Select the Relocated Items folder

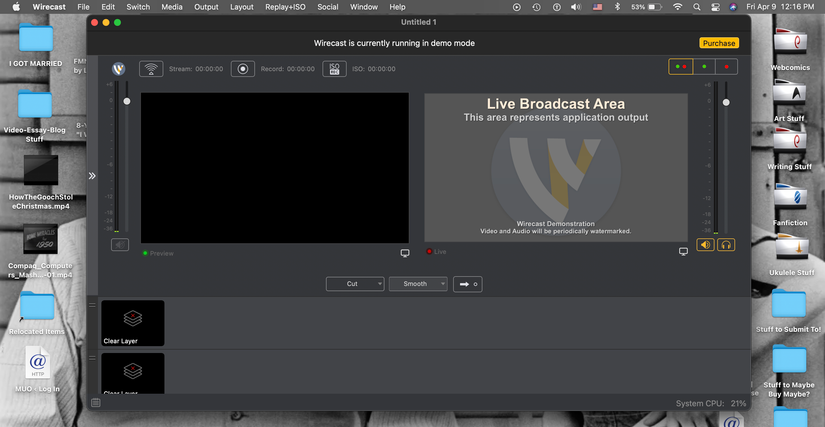tap(37, 313)
